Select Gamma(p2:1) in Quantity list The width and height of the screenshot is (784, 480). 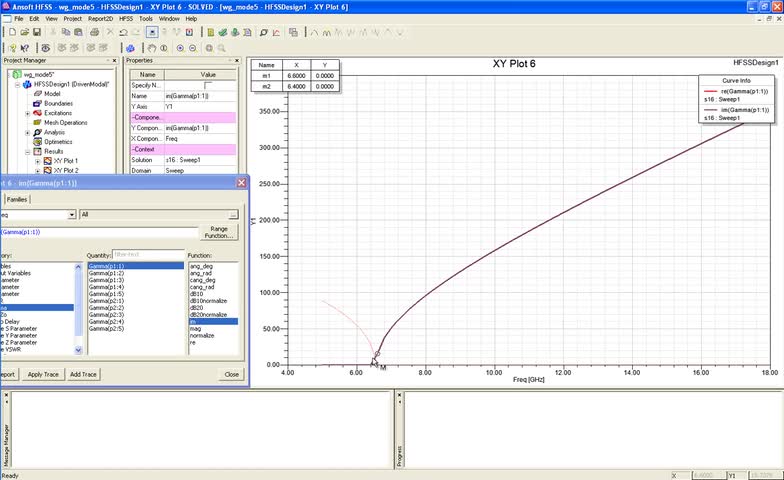(106, 300)
